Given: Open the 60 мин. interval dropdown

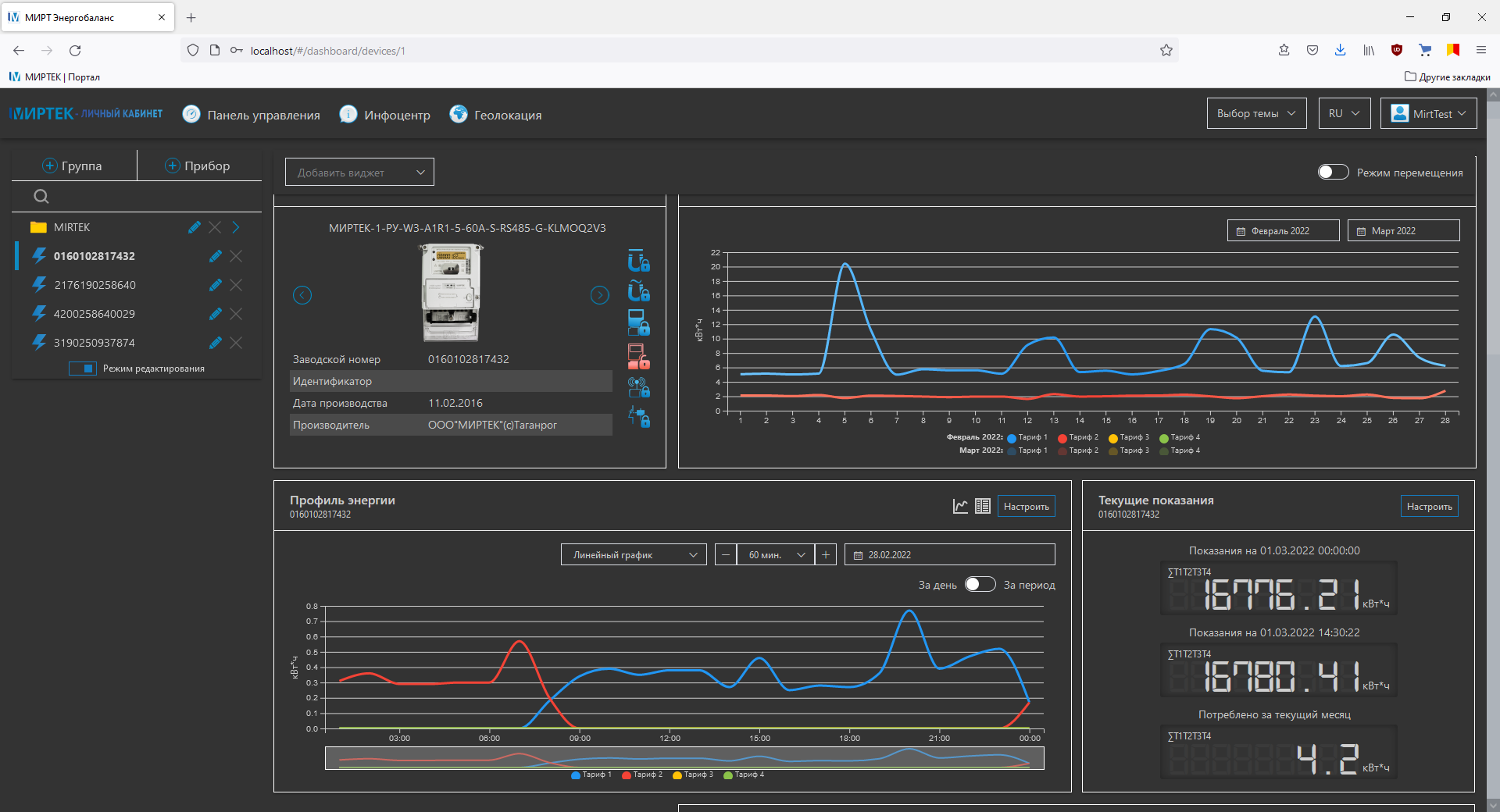Looking at the screenshot, I should click(775, 554).
